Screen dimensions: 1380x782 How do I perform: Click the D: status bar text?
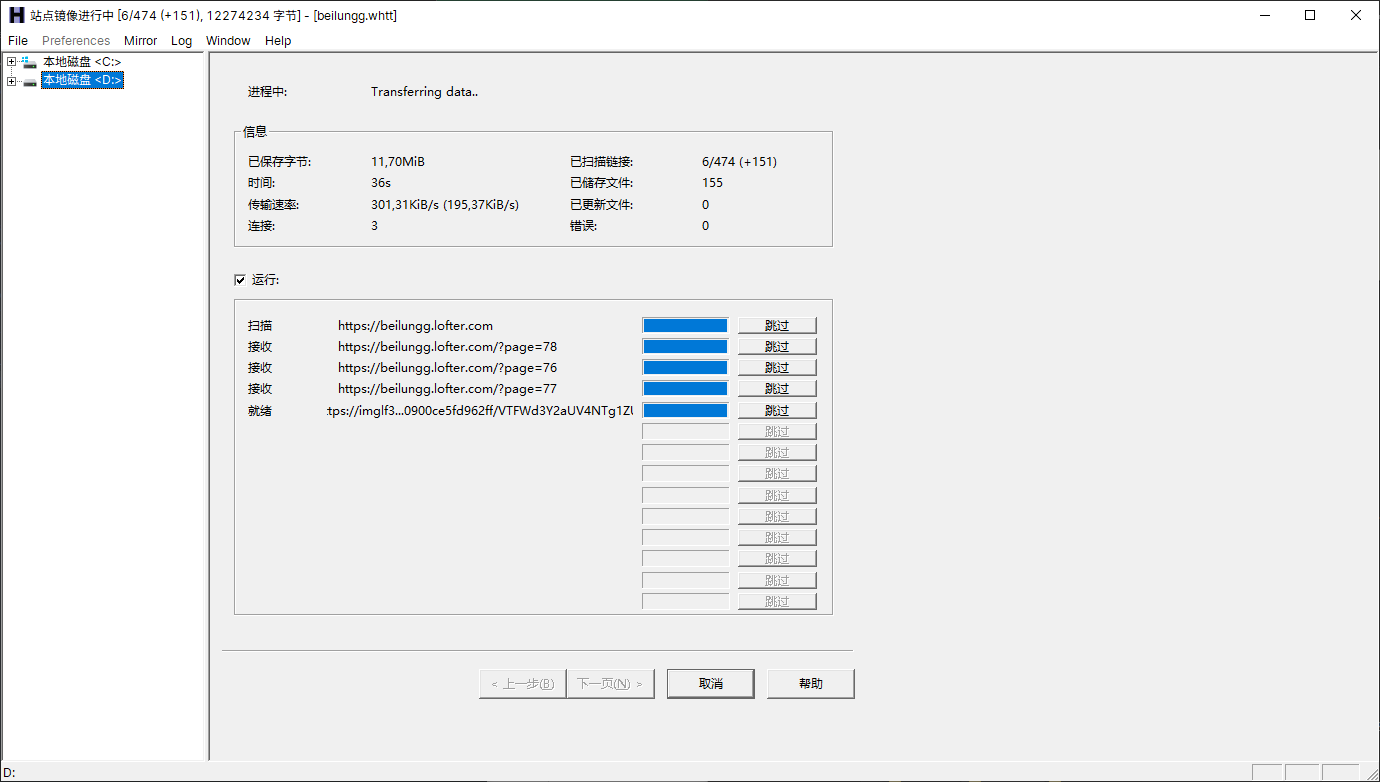(10, 772)
